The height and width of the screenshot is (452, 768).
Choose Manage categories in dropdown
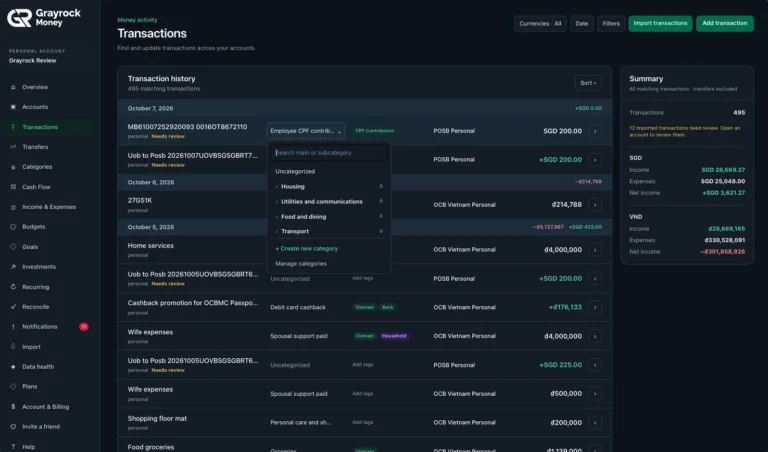(x=301, y=263)
